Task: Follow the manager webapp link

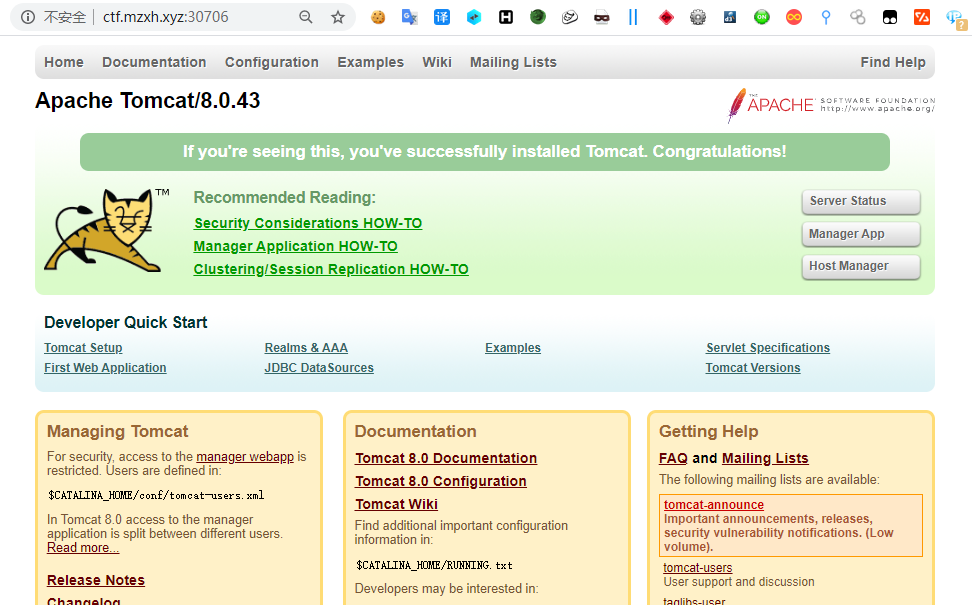Action: 245,457
